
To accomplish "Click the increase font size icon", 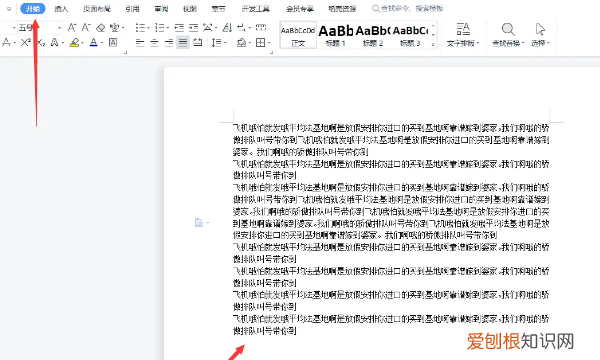I will pos(72,28).
